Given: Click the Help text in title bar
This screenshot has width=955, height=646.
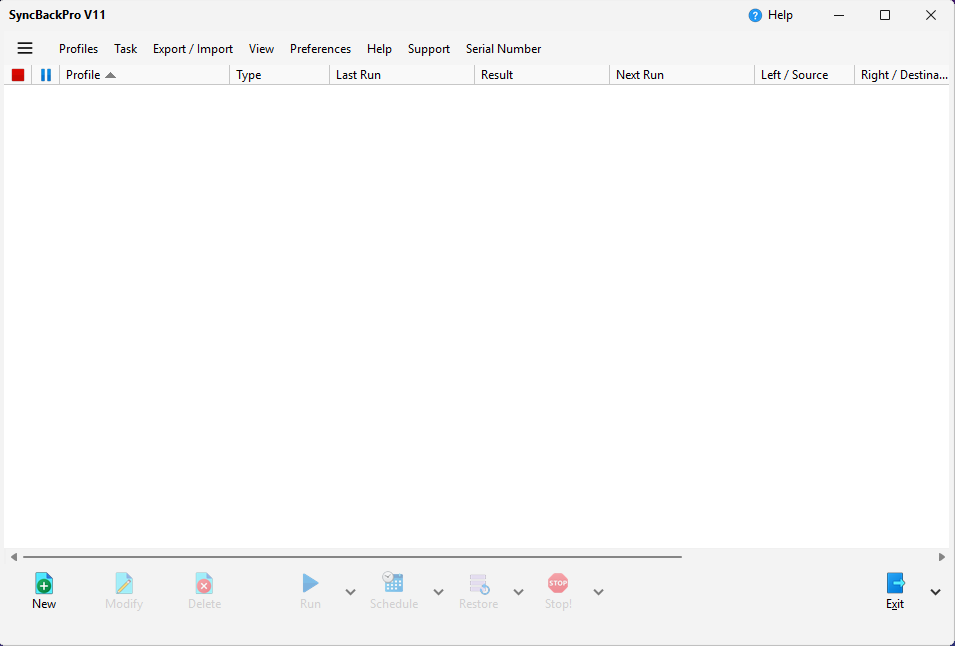Looking at the screenshot, I should pyautogui.click(x=780, y=15).
